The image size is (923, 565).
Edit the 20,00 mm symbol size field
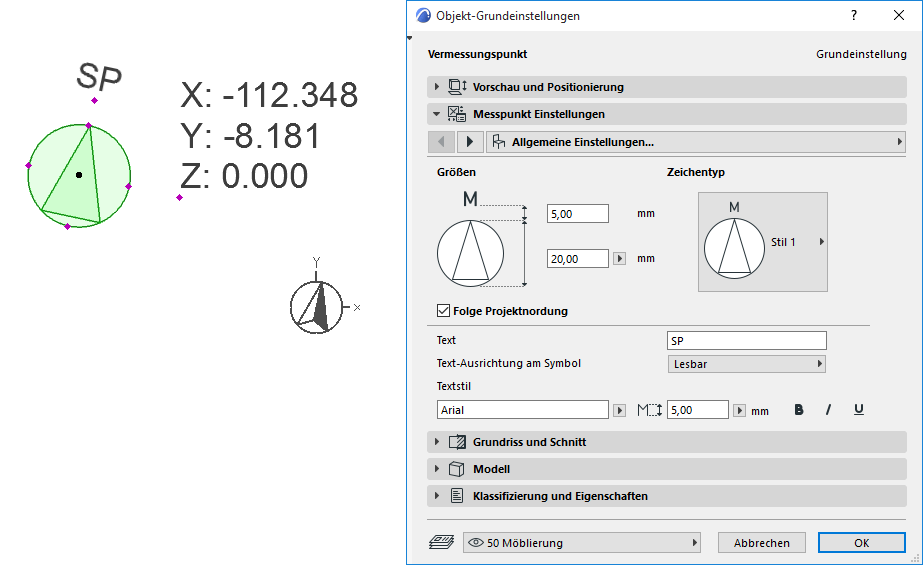tap(577, 258)
